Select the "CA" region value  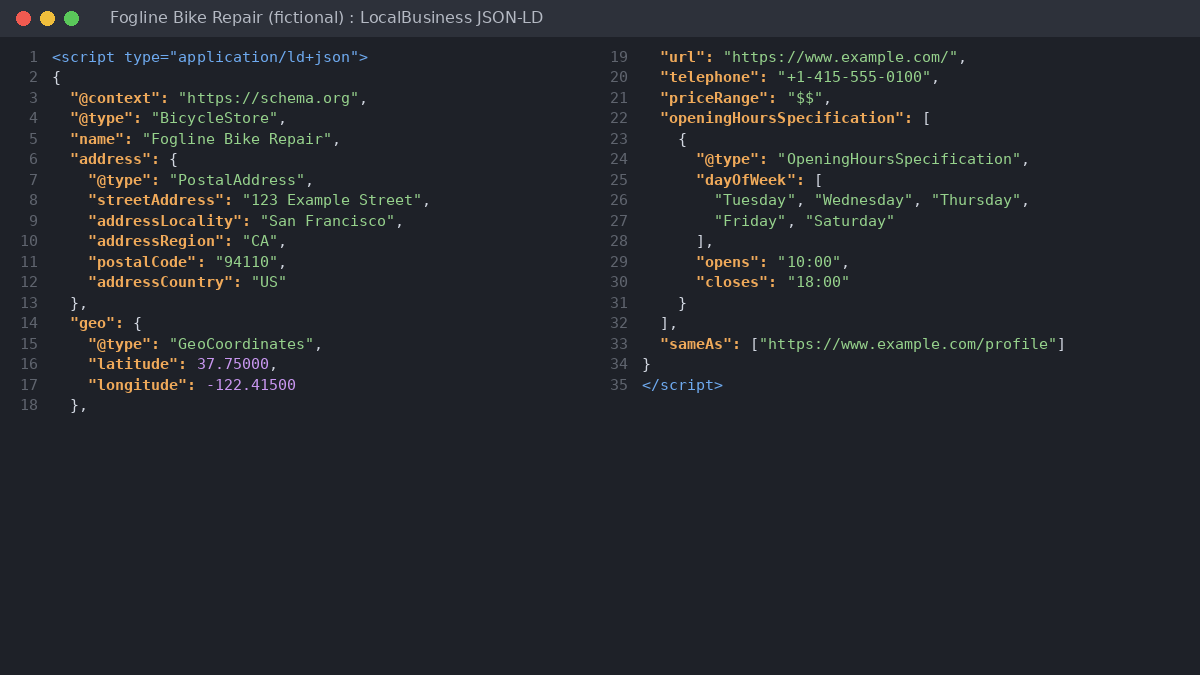click(260, 241)
